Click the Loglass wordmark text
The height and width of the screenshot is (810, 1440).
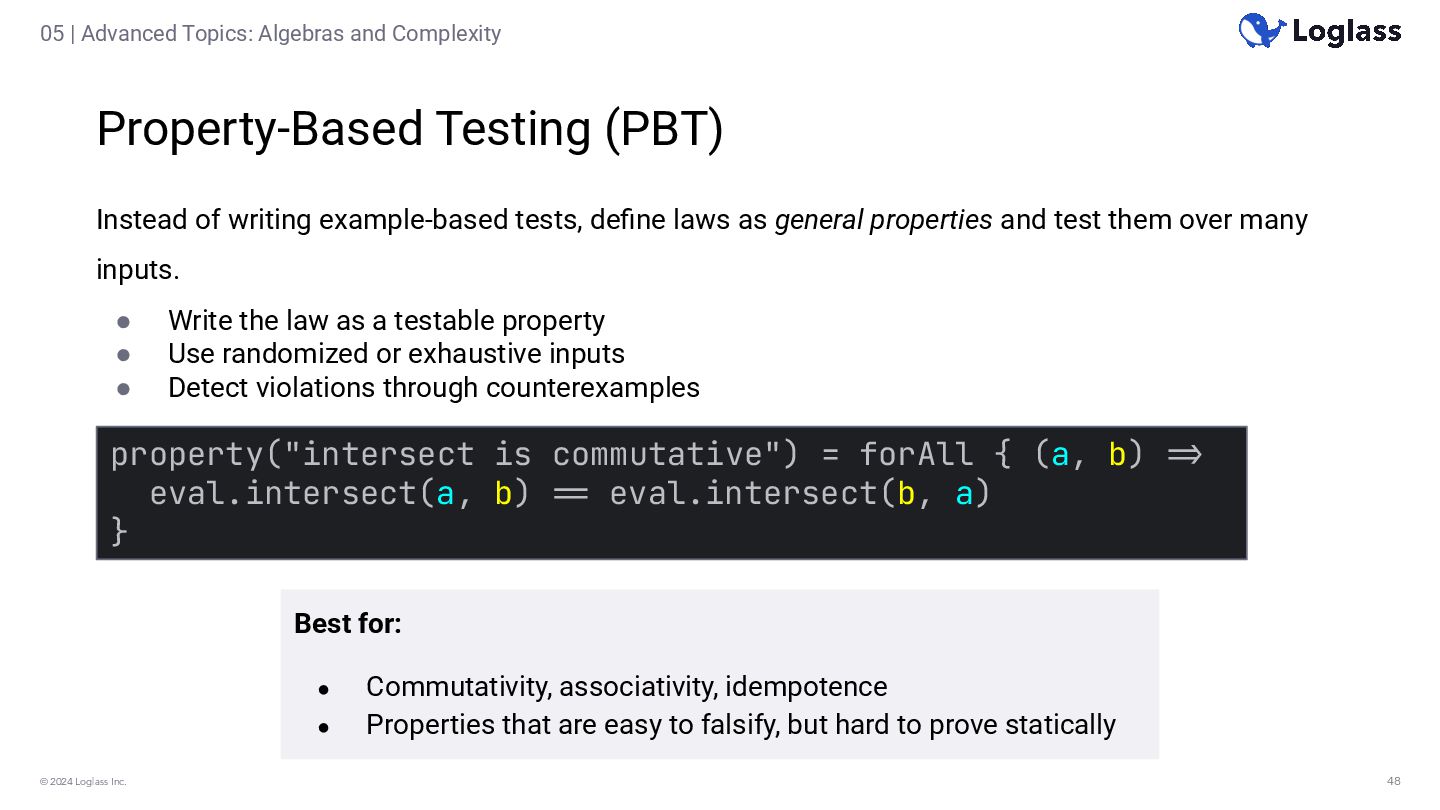1346,32
